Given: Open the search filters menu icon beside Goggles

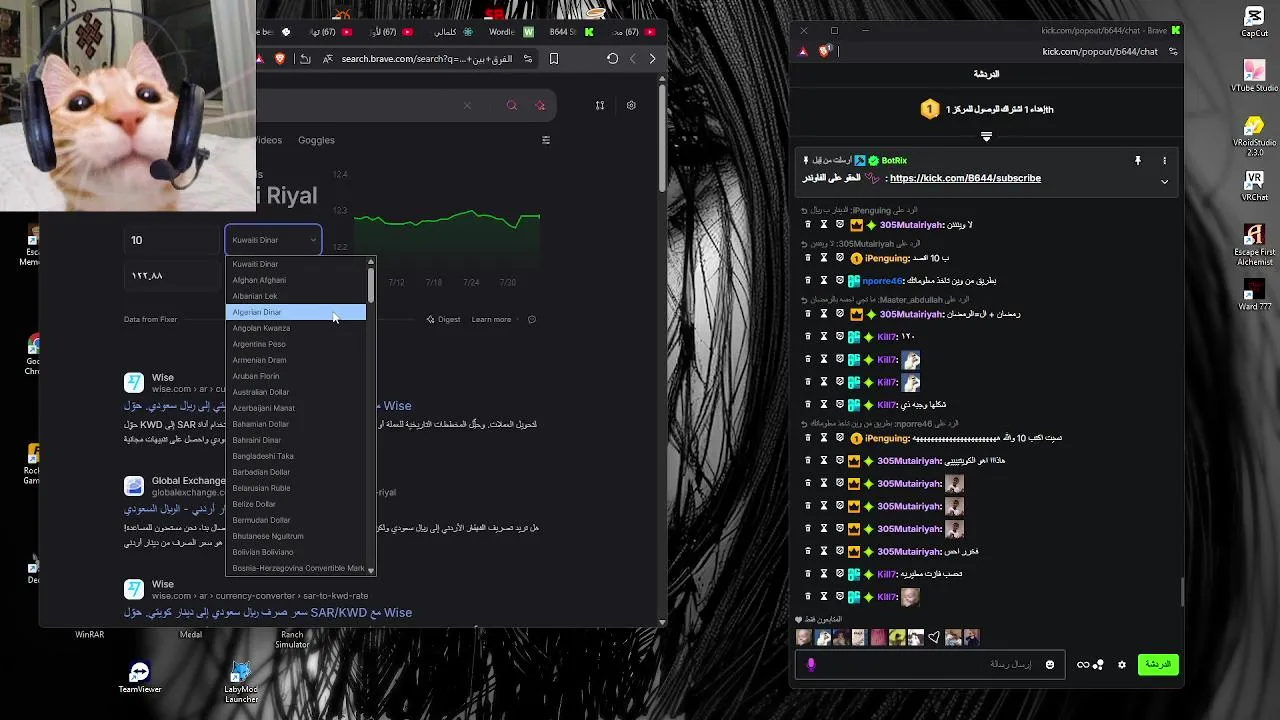Looking at the screenshot, I should 546,140.
